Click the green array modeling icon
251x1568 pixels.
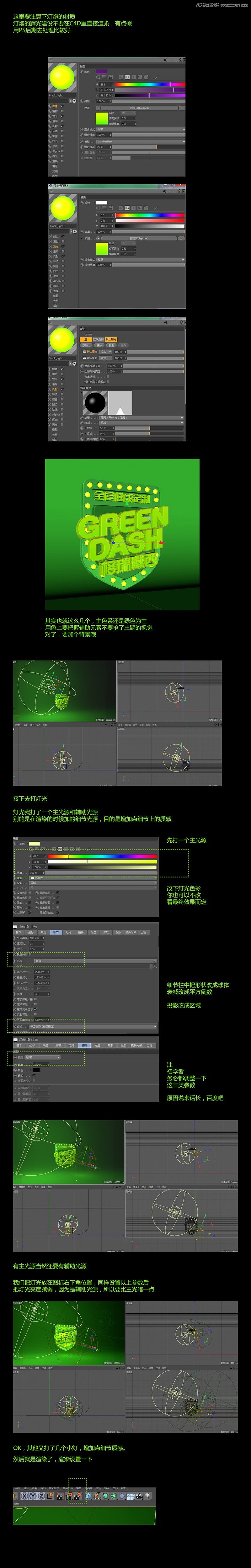coord(114,1496)
